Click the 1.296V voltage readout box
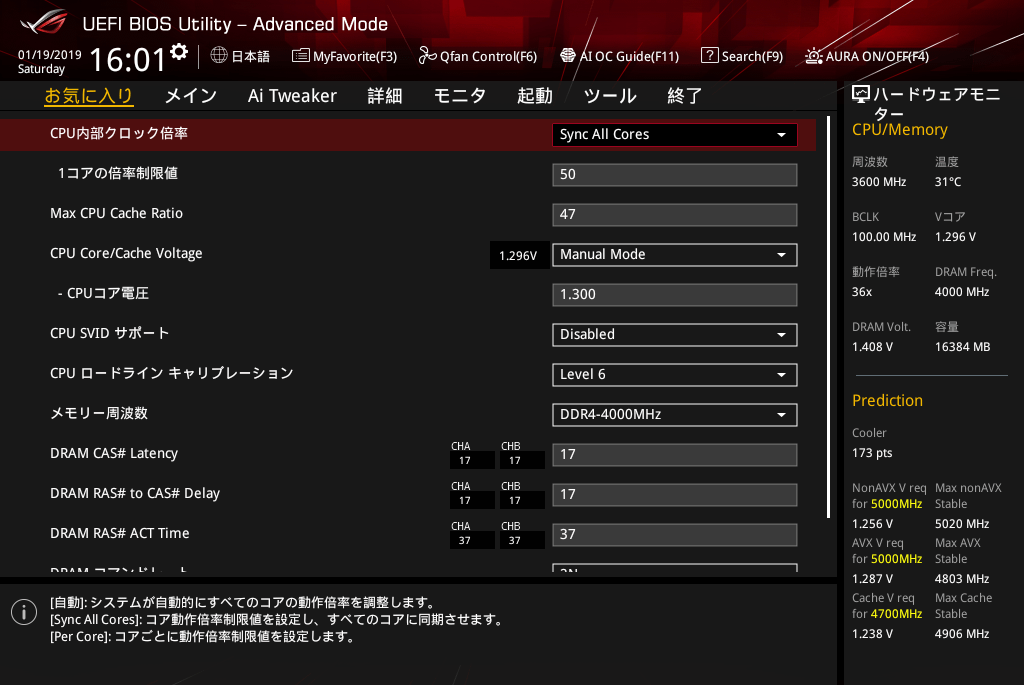 coord(519,255)
